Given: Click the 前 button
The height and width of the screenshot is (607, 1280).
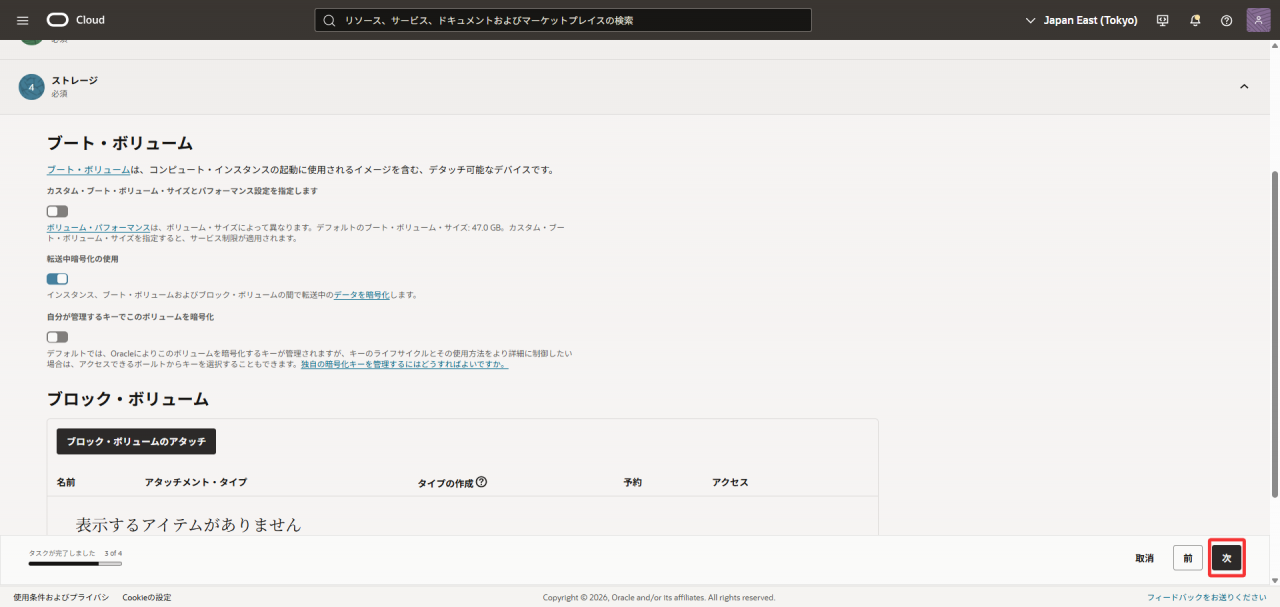Looking at the screenshot, I should (x=1188, y=558).
